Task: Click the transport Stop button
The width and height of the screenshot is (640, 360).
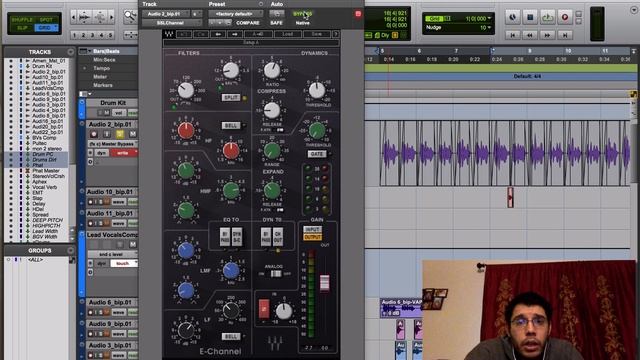Action: (530, 17)
